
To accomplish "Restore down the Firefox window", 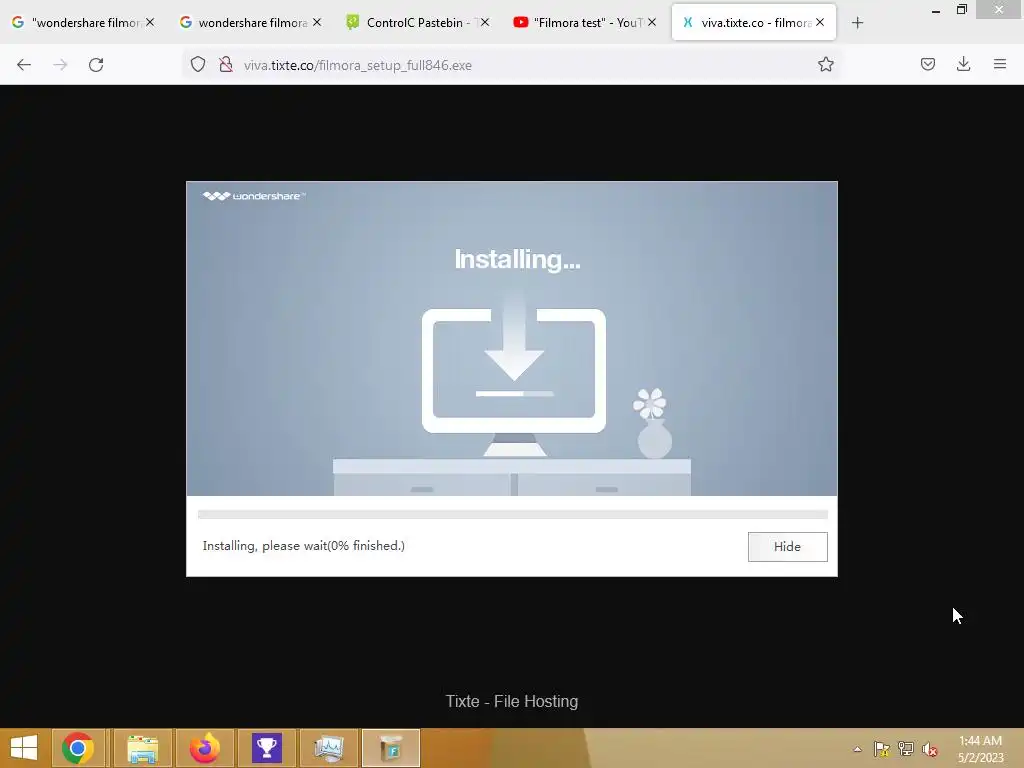I will point(962,10).
